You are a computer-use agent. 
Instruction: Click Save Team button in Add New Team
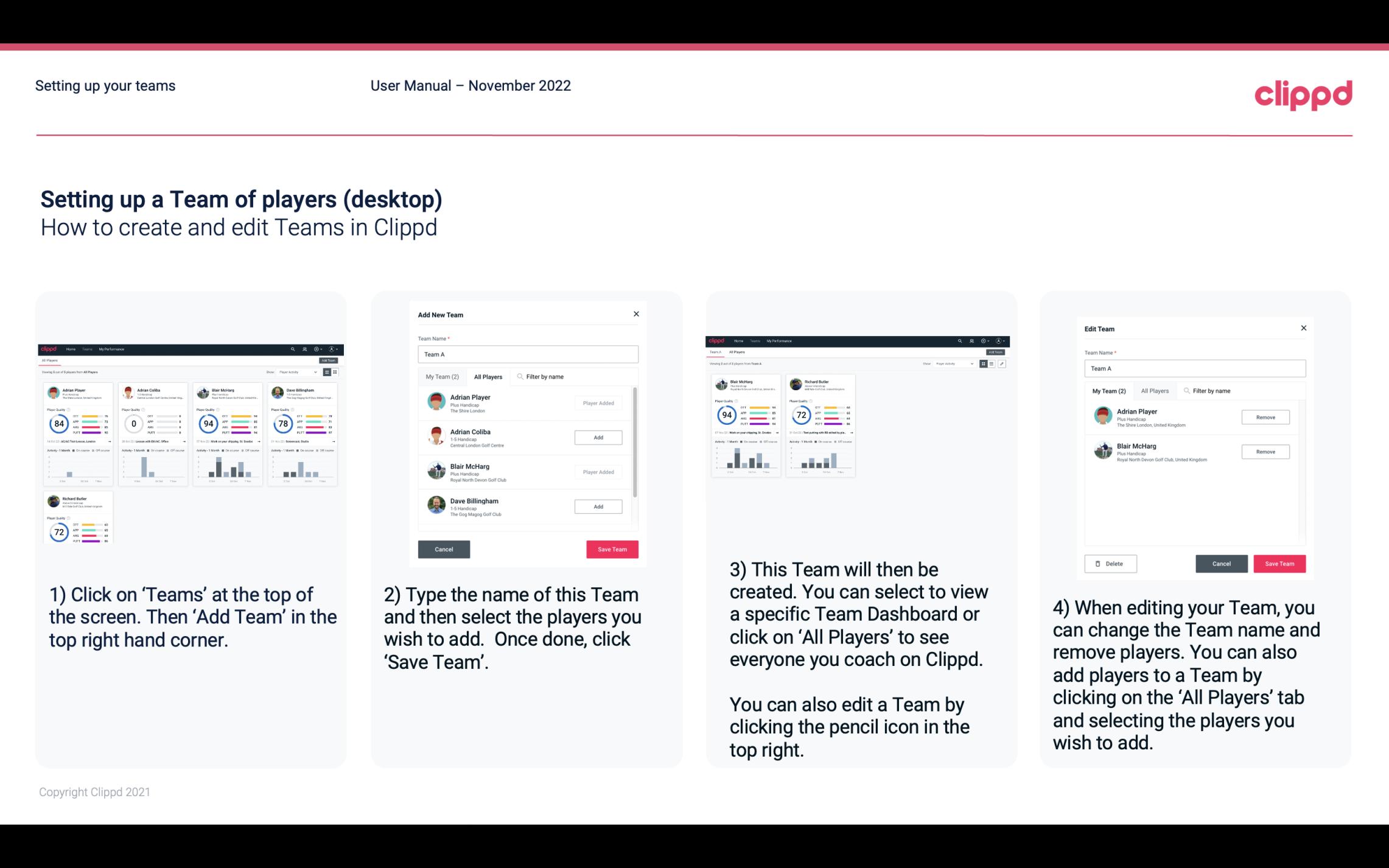tap(611, 548)
